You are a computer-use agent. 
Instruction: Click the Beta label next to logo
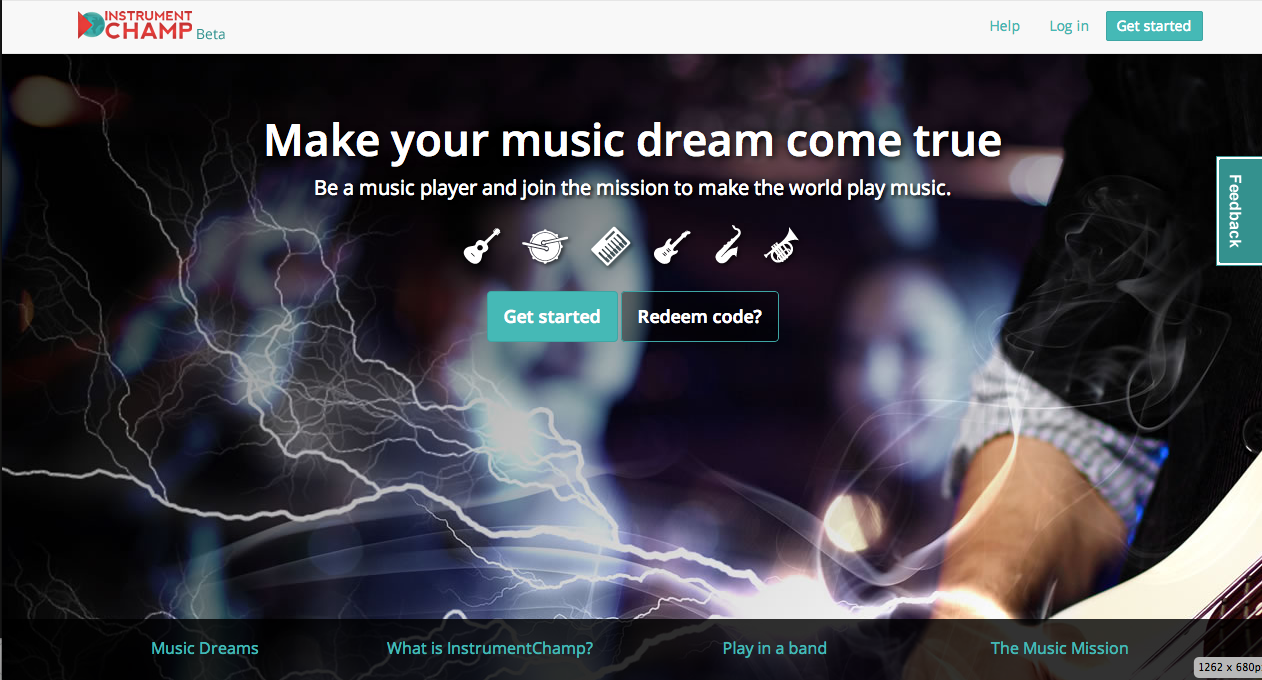pyautogui.click(x=211, y=34)
